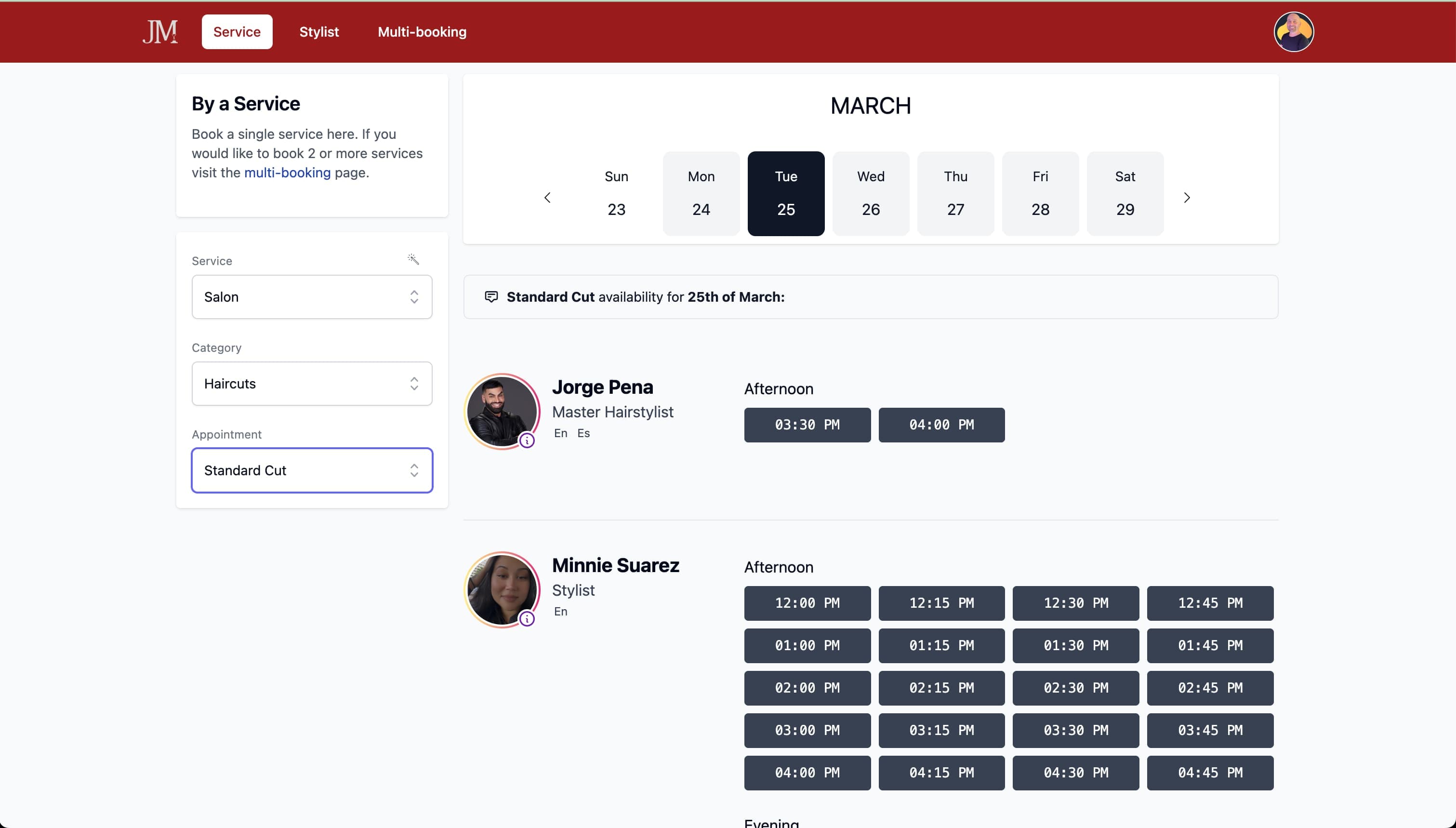Image resolution: width=1456 pixels, height=828 pixels.
Task: Click the JM logo in the header
Action: click(x=160, y=31)
